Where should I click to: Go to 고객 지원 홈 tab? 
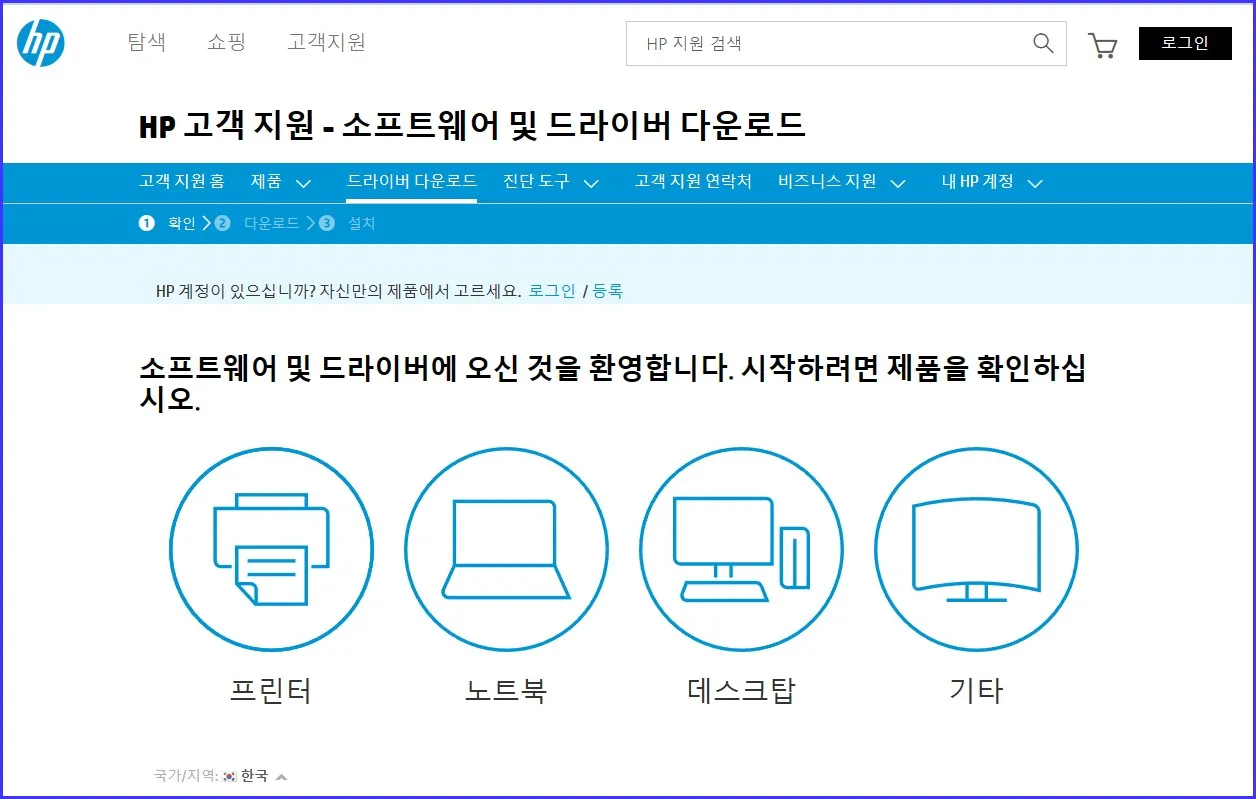click(x=182, y=181)
